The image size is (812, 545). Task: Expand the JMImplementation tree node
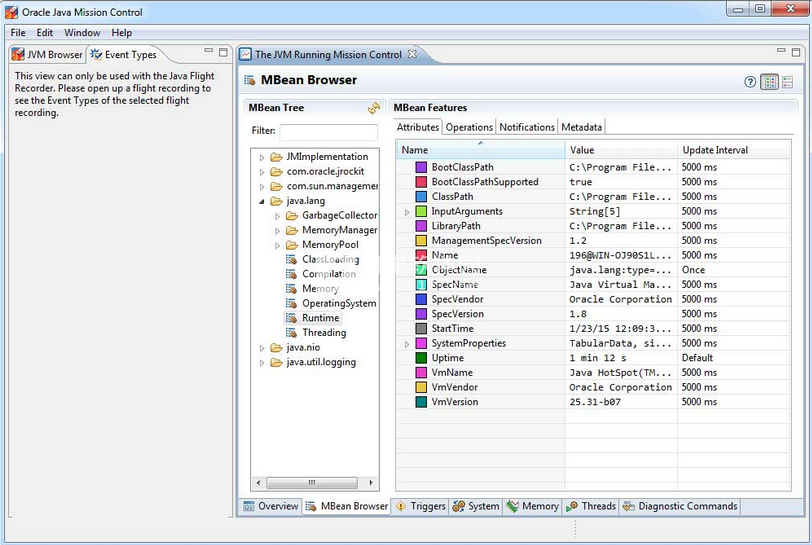[x=262, y=157]
